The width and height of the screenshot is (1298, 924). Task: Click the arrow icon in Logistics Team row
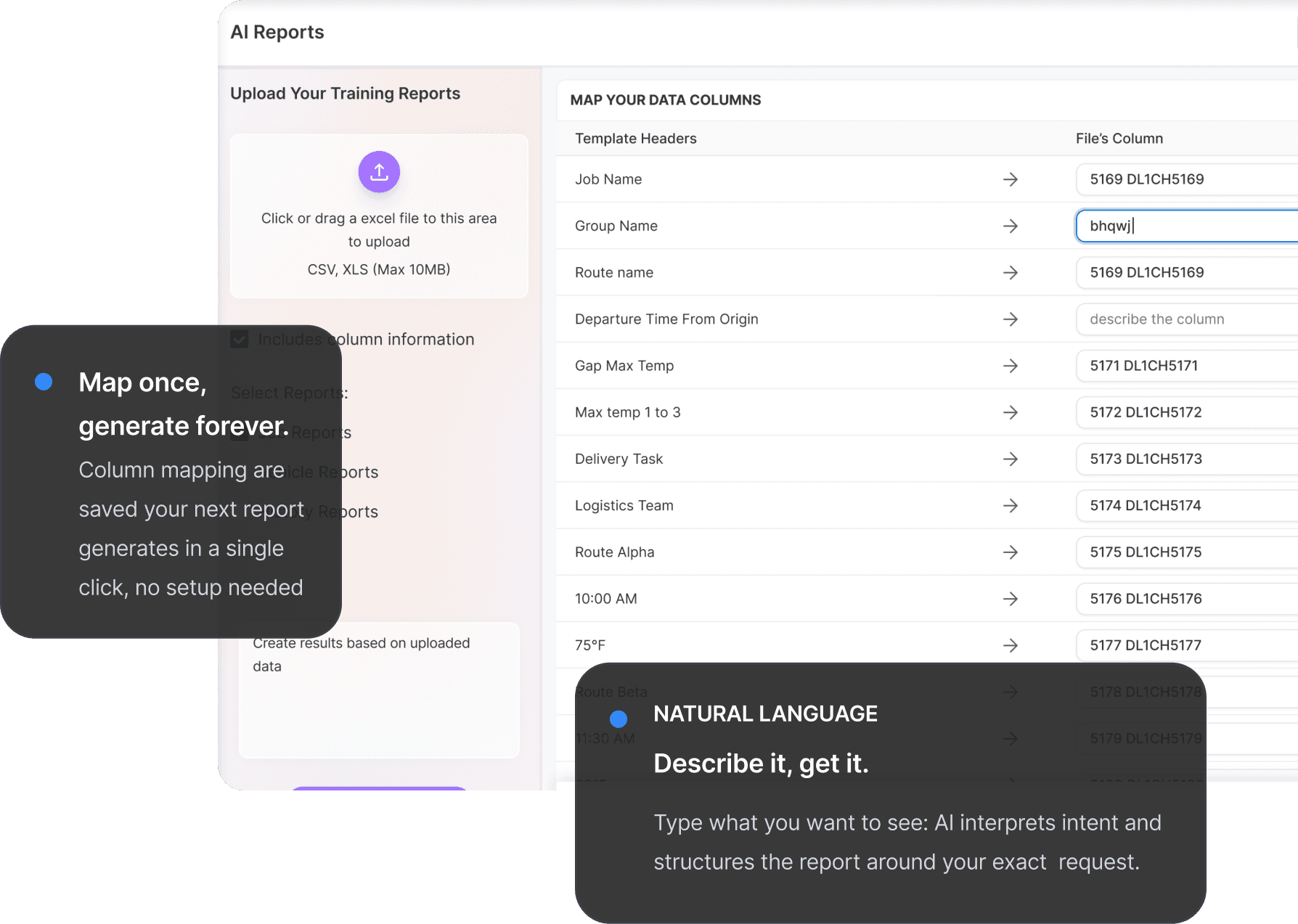coord(1010,505)
